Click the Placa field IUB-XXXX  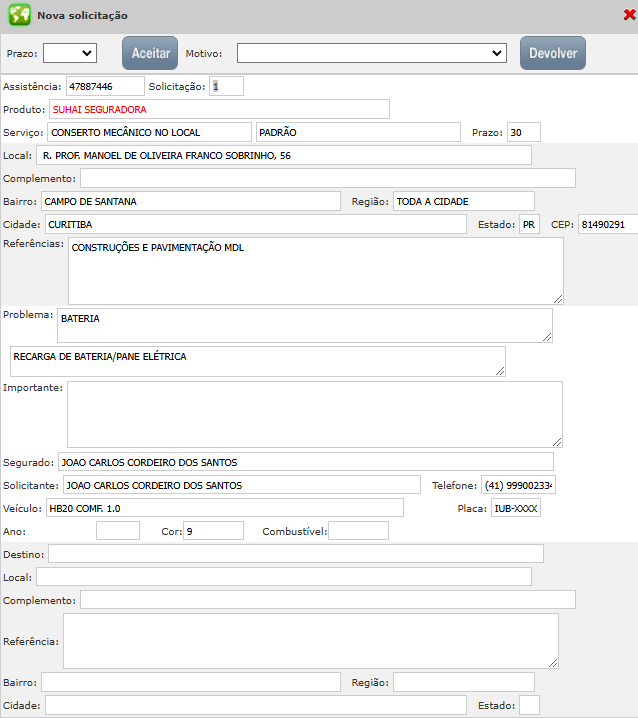pyautogui.click(x=515, y=508)
